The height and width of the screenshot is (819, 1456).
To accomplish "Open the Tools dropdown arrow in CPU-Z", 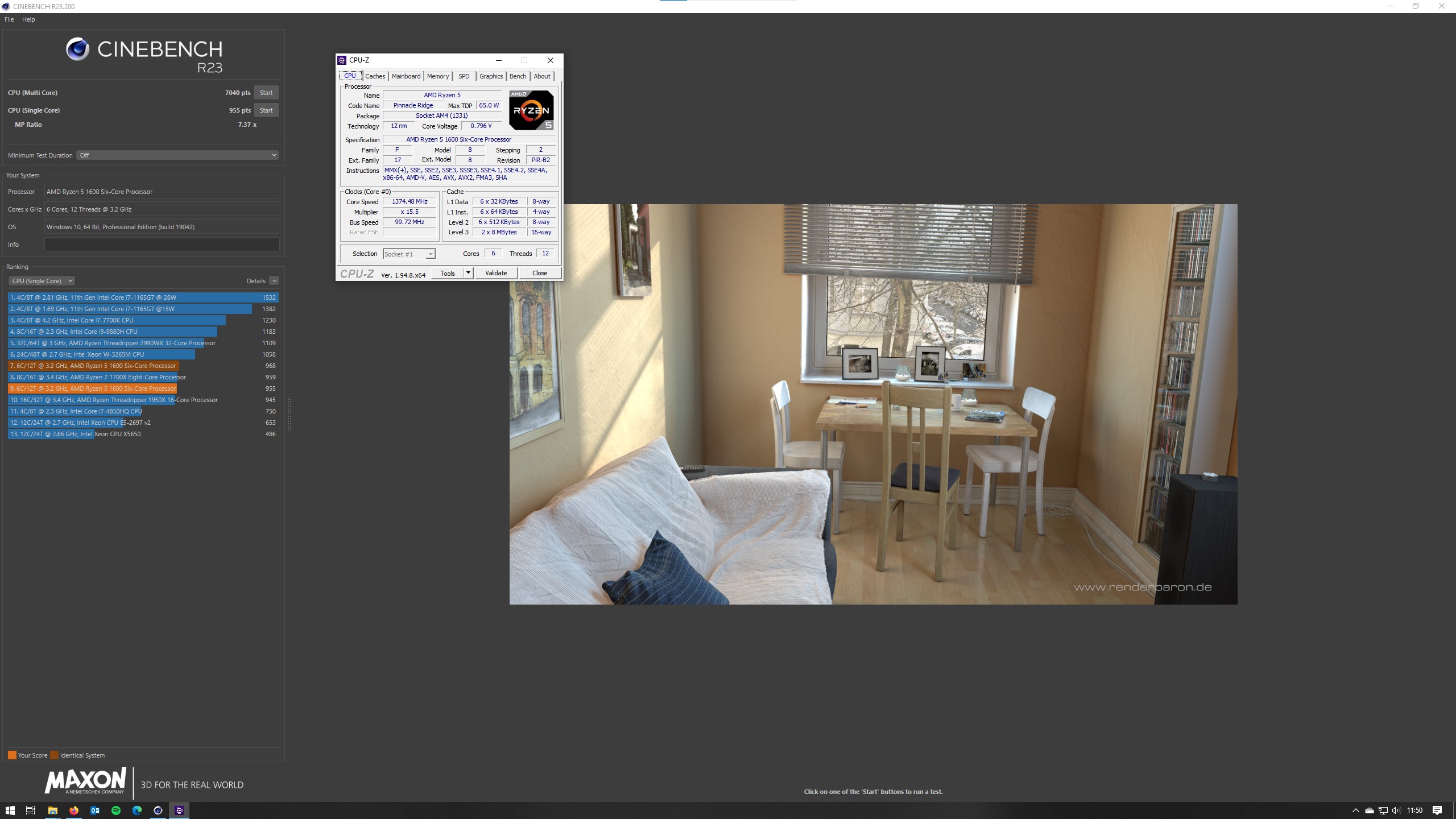I will point(468,273).
